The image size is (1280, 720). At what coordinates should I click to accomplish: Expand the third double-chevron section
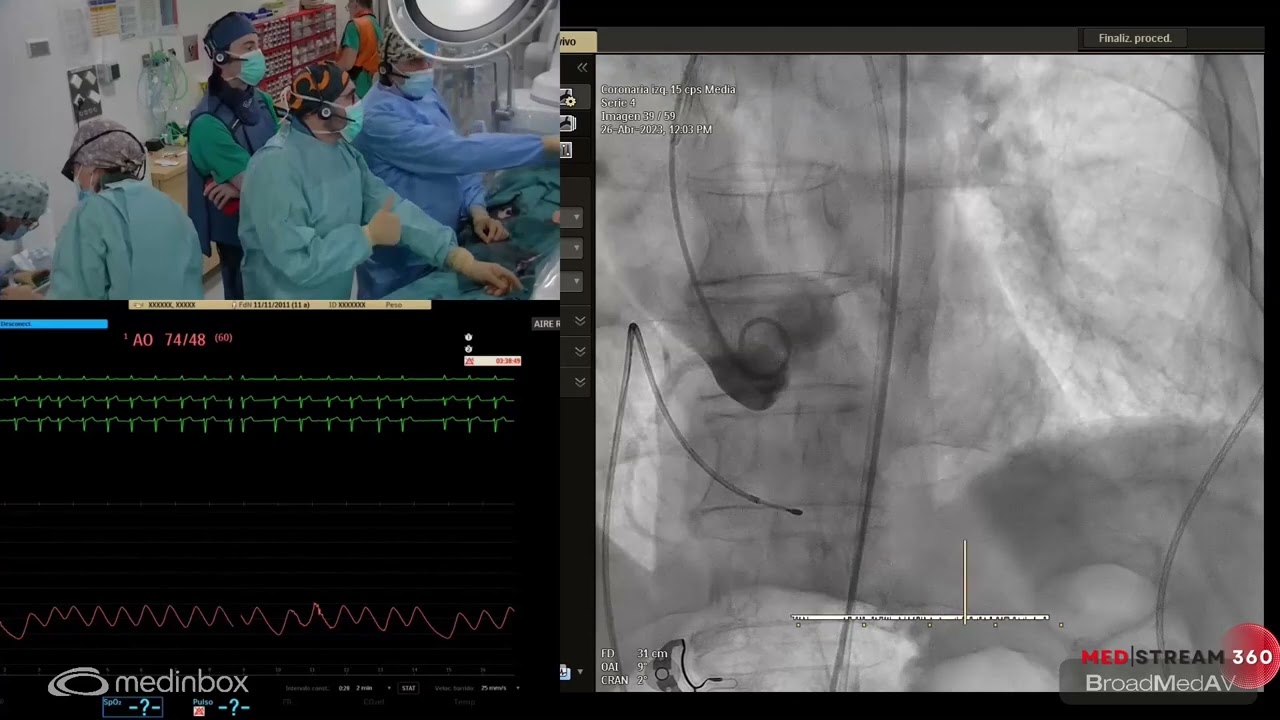click(x=580, y=382)
